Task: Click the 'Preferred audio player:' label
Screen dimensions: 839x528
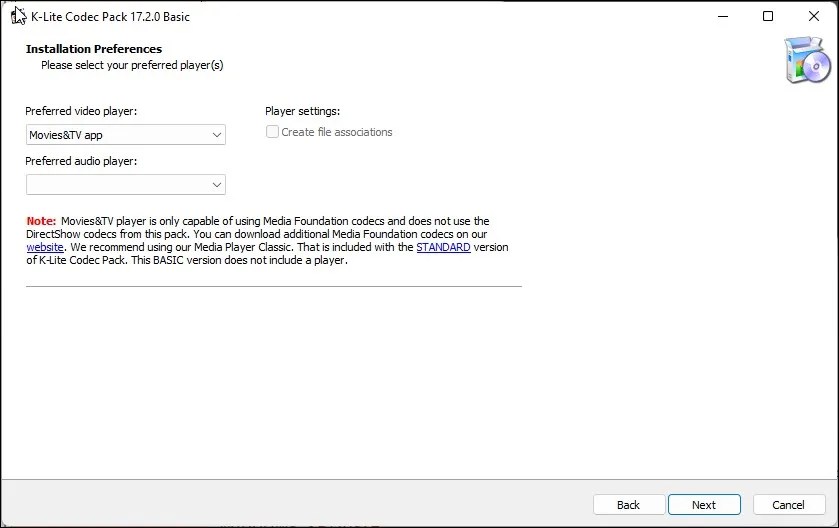Action: point(81,161)
